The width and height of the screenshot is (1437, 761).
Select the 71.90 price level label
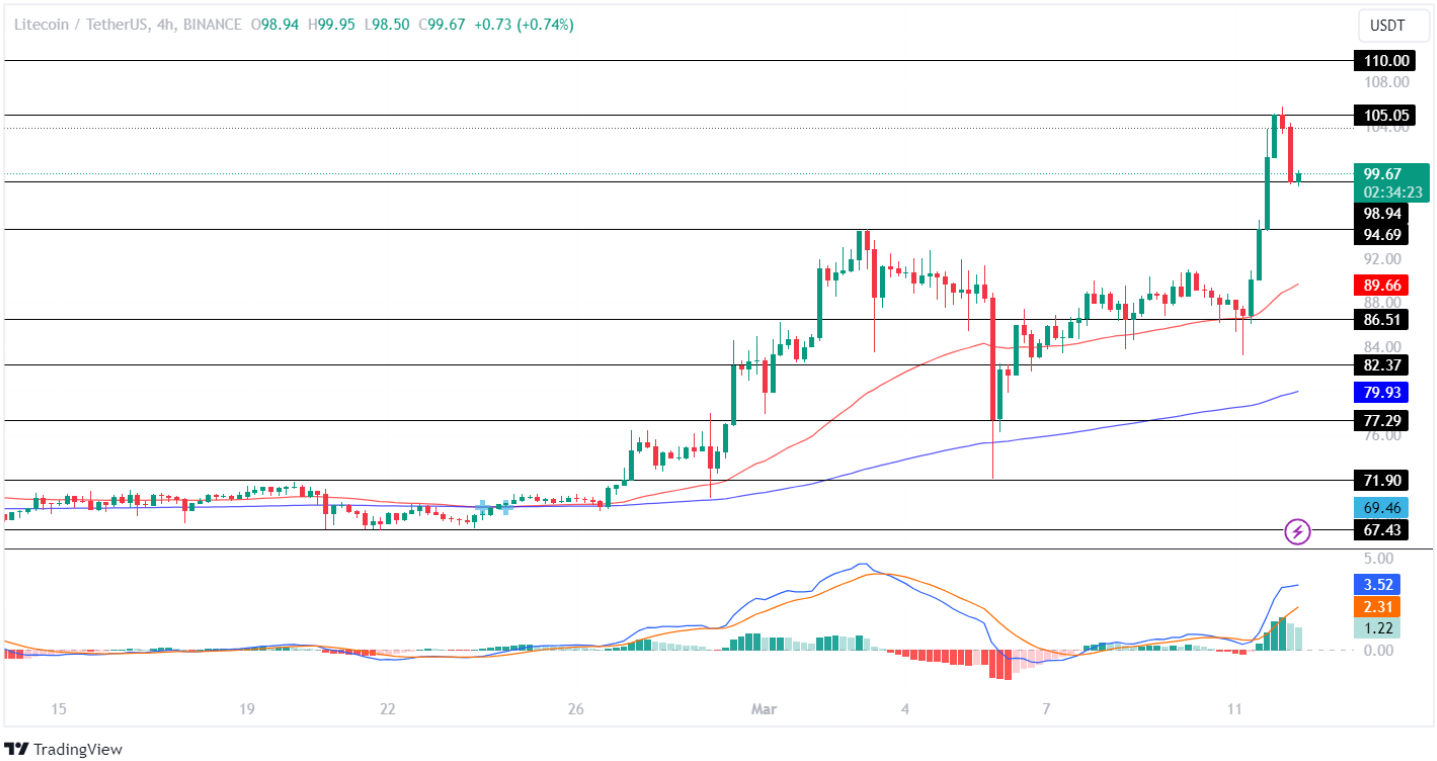(x=1380, y=480)
